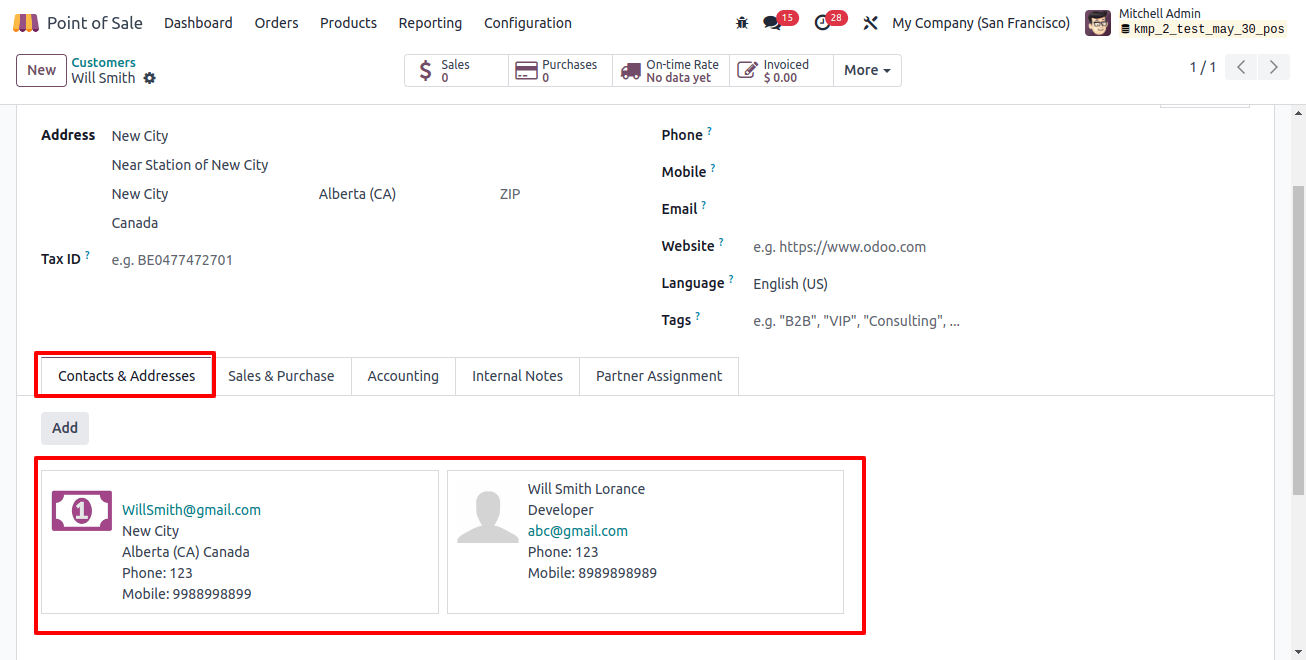Screen dimensions: 1306x660
Task: Click the dollar Sales stat button
Action: click(456, 70)
